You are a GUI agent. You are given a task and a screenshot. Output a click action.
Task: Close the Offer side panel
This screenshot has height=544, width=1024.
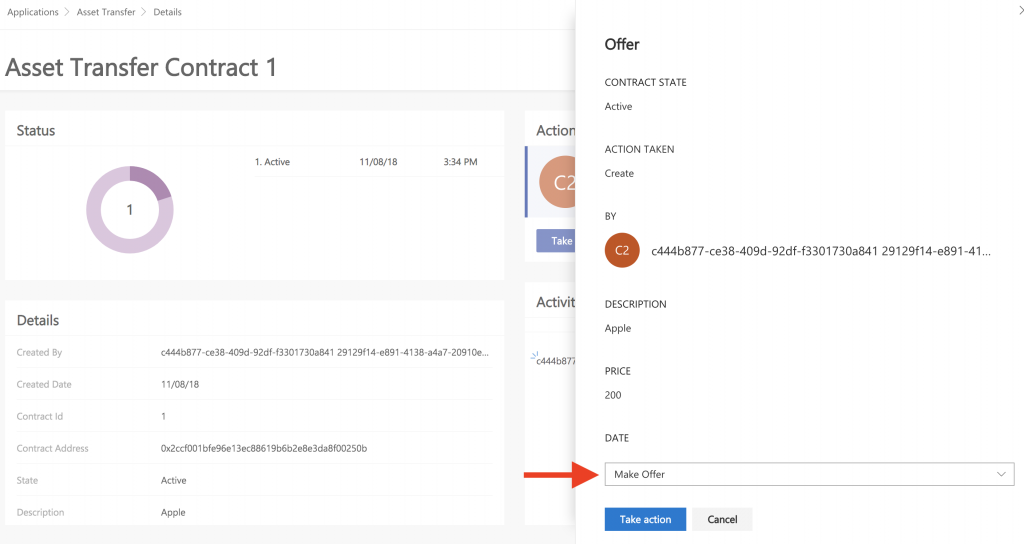pyautogui.click(x=1017, y=8)
